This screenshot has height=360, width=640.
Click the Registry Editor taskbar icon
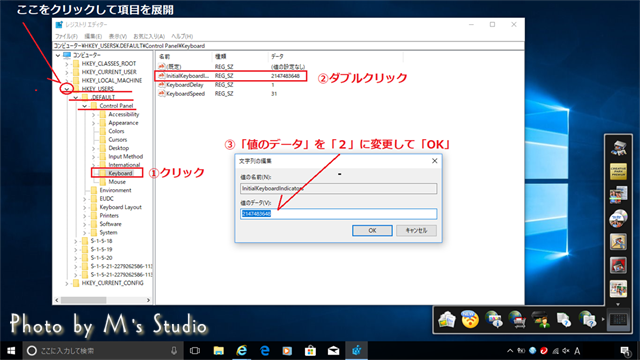356,351
